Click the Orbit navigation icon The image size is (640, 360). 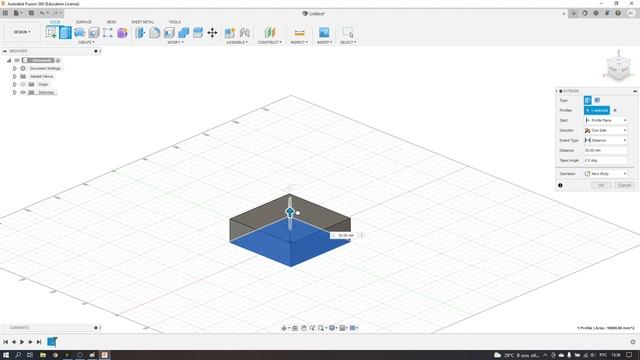point(284,328)
